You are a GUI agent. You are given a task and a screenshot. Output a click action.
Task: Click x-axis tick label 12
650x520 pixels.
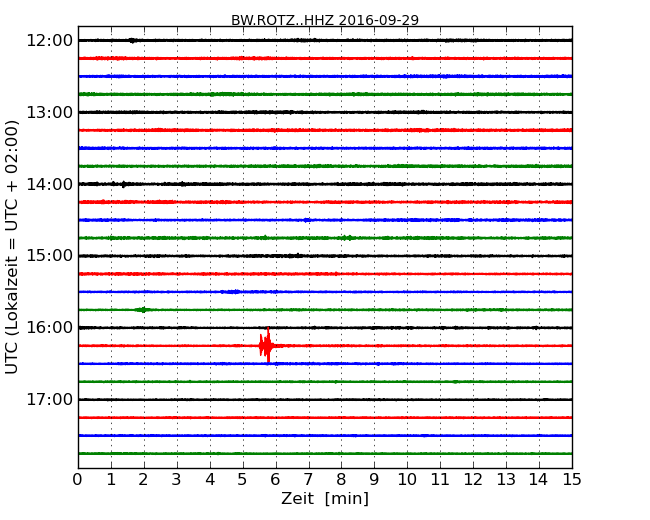click(473, 480)
